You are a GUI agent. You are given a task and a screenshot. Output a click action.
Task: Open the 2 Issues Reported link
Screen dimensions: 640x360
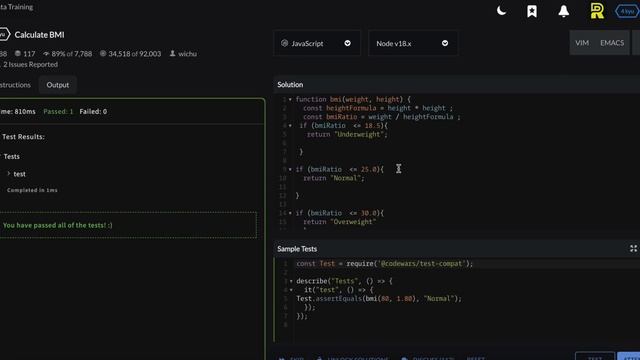coord(30,64)
